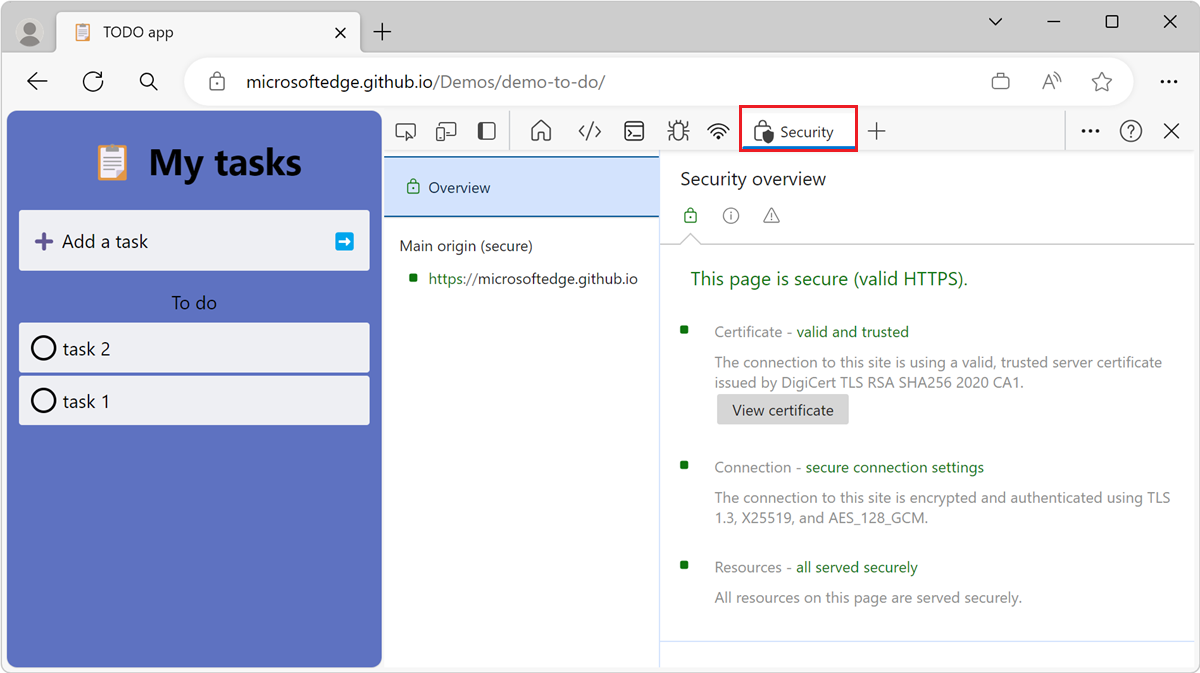The width and height of the screenshot is (1200, 673).
Task: Click the browser search icon
Action: pos(148,82)
